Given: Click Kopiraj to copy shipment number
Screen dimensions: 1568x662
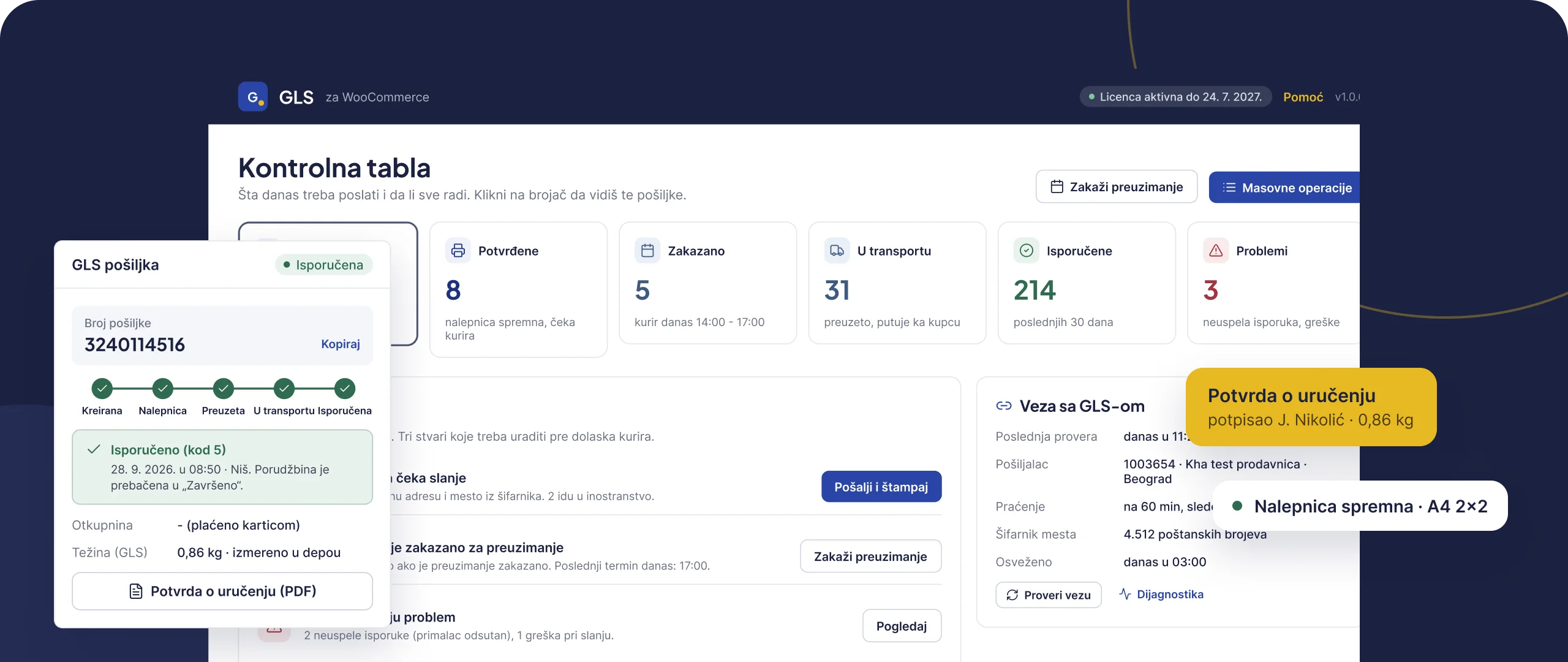Looking at the screenshot, I should click(341, 344).
